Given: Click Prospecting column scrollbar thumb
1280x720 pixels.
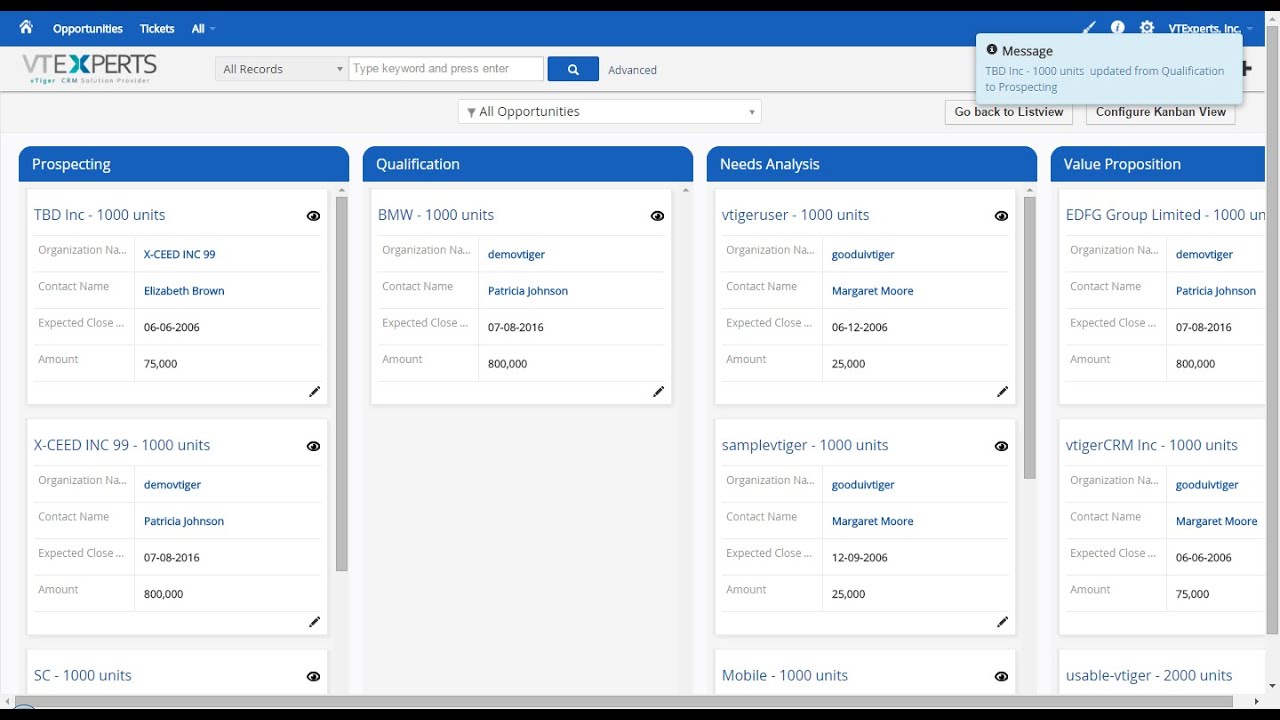Looking at the screenshot, I should 342,384.
